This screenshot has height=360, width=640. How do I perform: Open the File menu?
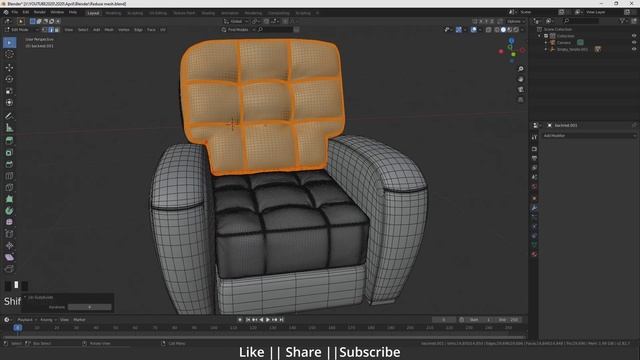(15, 13)
